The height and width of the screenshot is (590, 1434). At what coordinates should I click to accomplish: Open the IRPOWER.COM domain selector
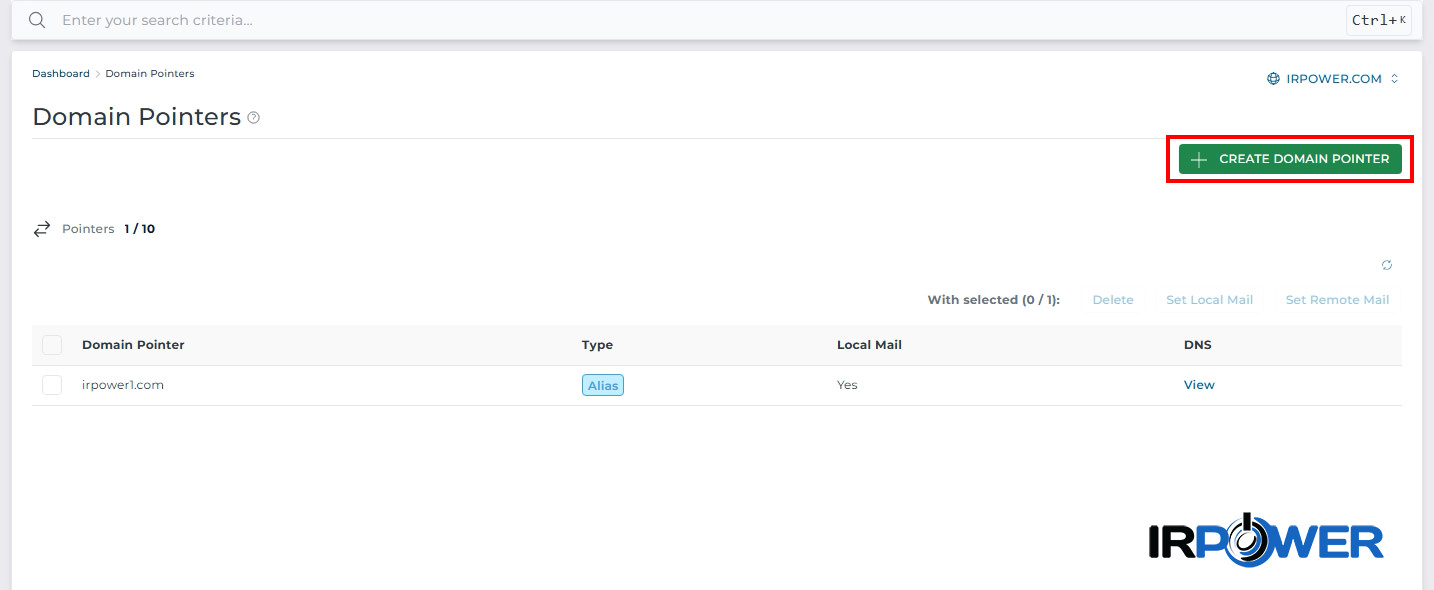1333,78
